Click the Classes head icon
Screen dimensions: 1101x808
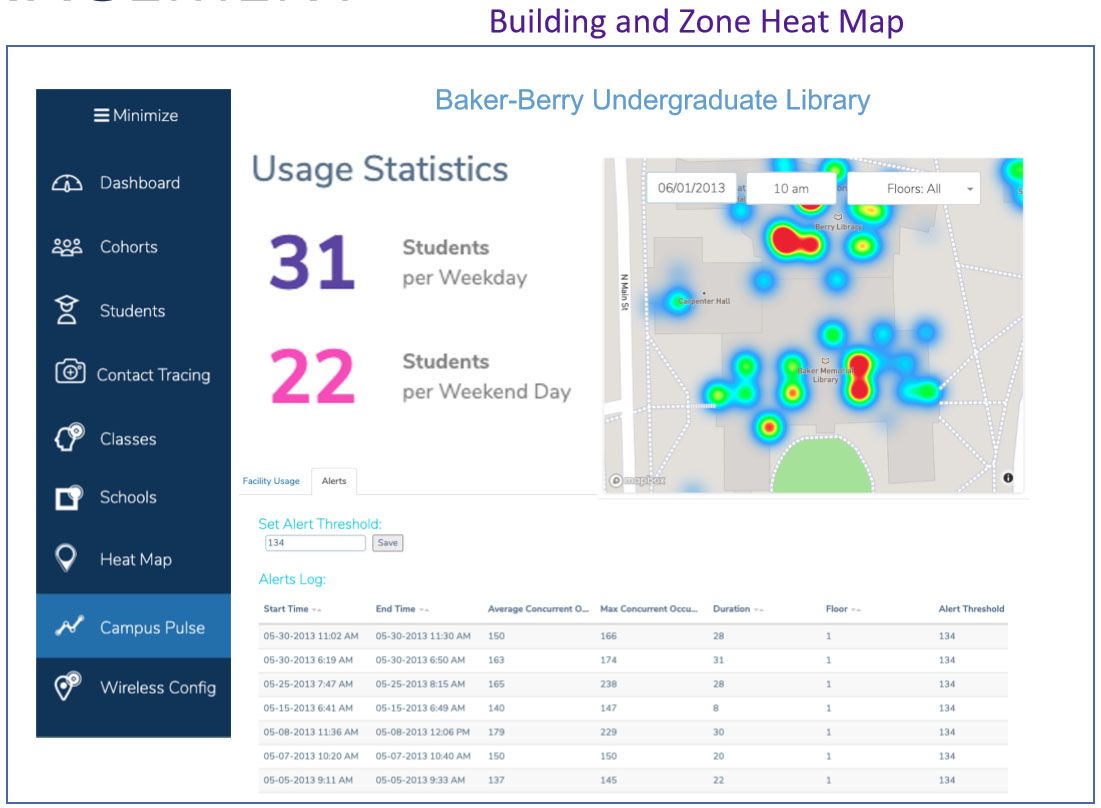[x=67, y=438]
